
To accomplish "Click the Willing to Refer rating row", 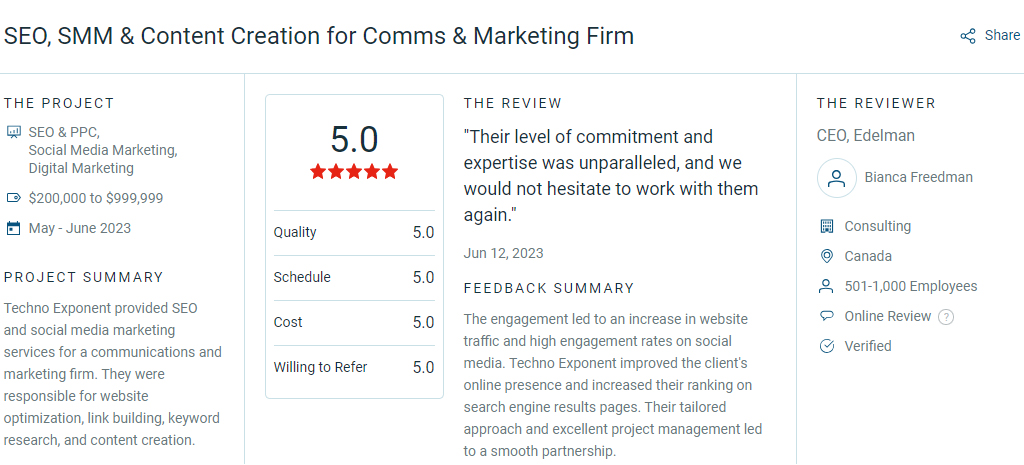I will pos(354,368).
